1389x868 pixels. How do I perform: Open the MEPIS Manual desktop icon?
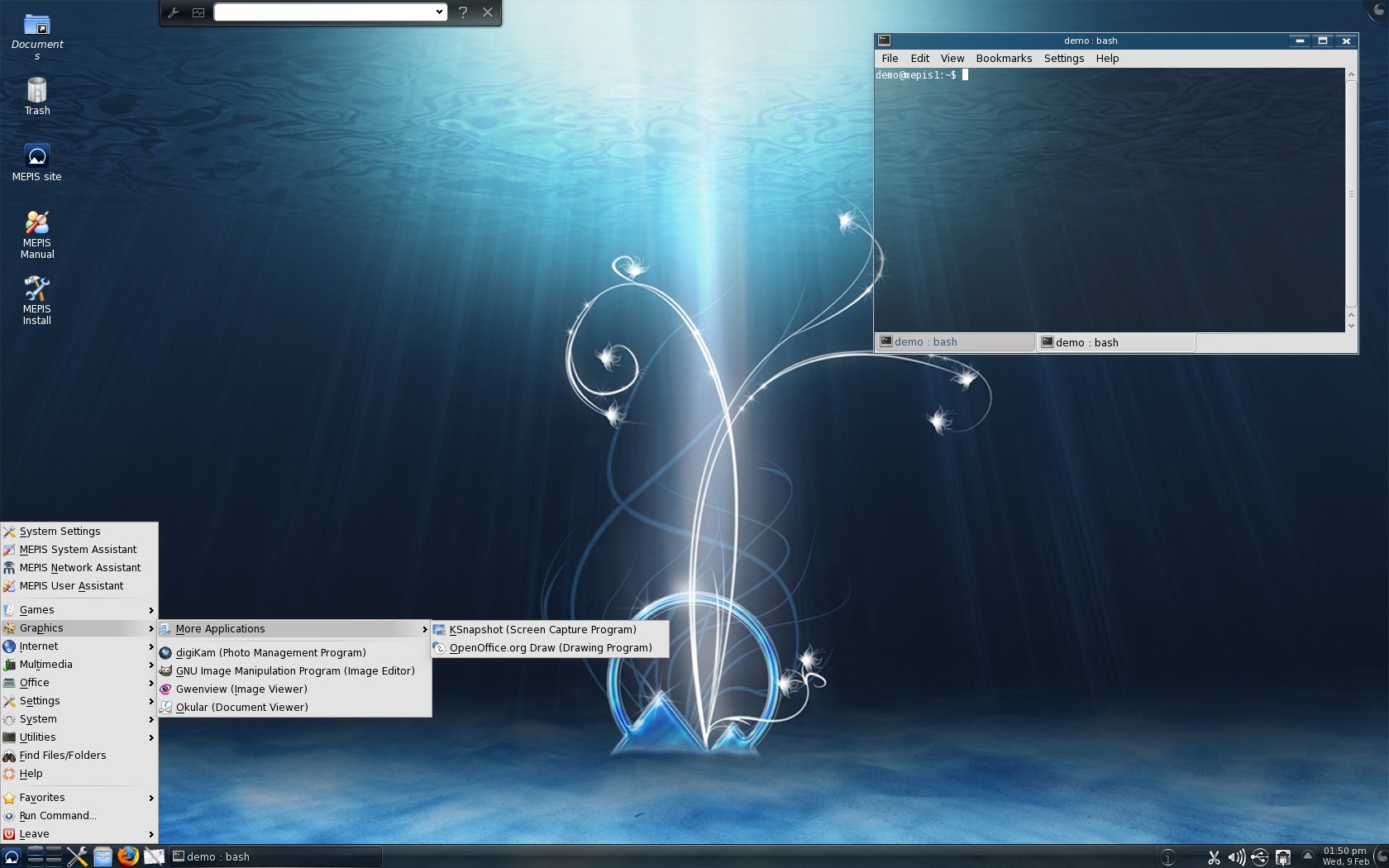pos(36,235)
